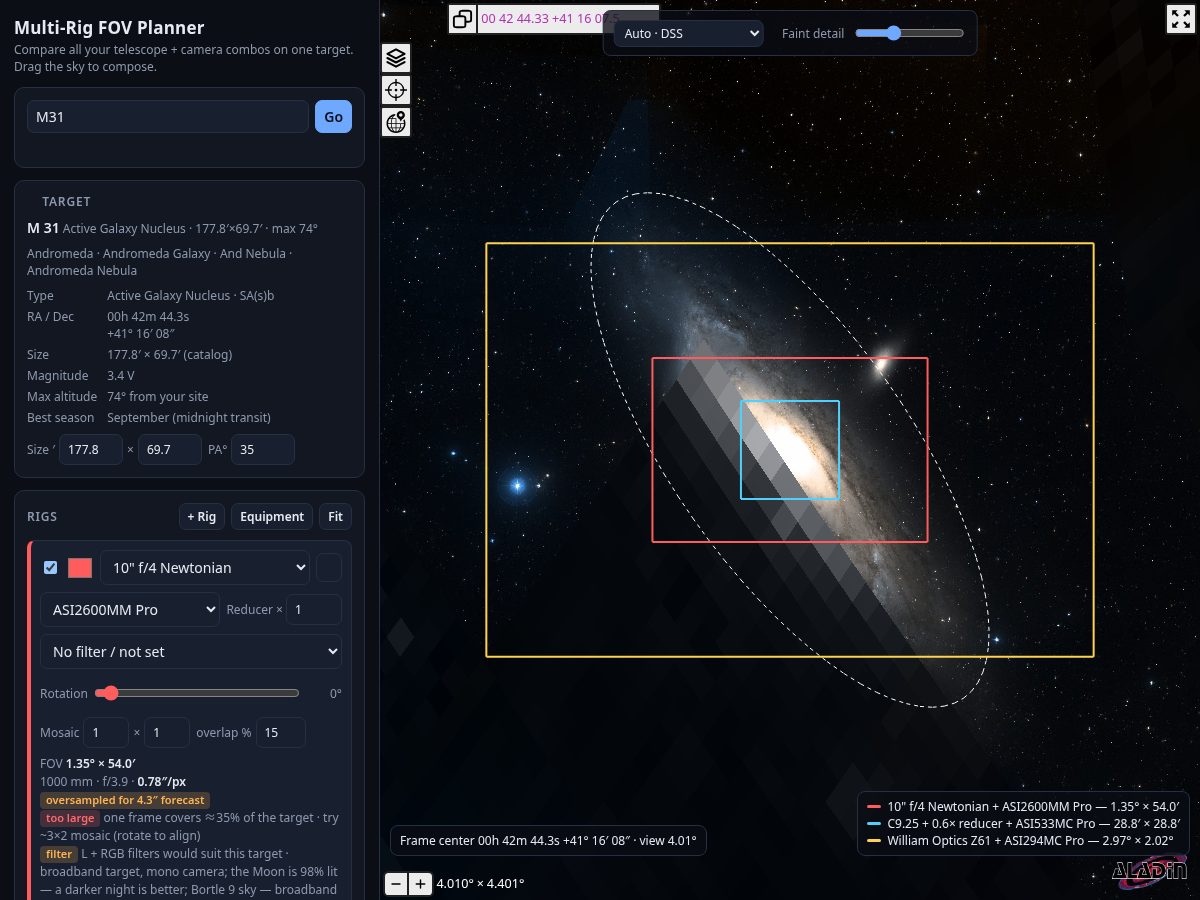
Task: Click the '1000 mm · f/3.9 · 0.78″/px' text
Action: 113,781
